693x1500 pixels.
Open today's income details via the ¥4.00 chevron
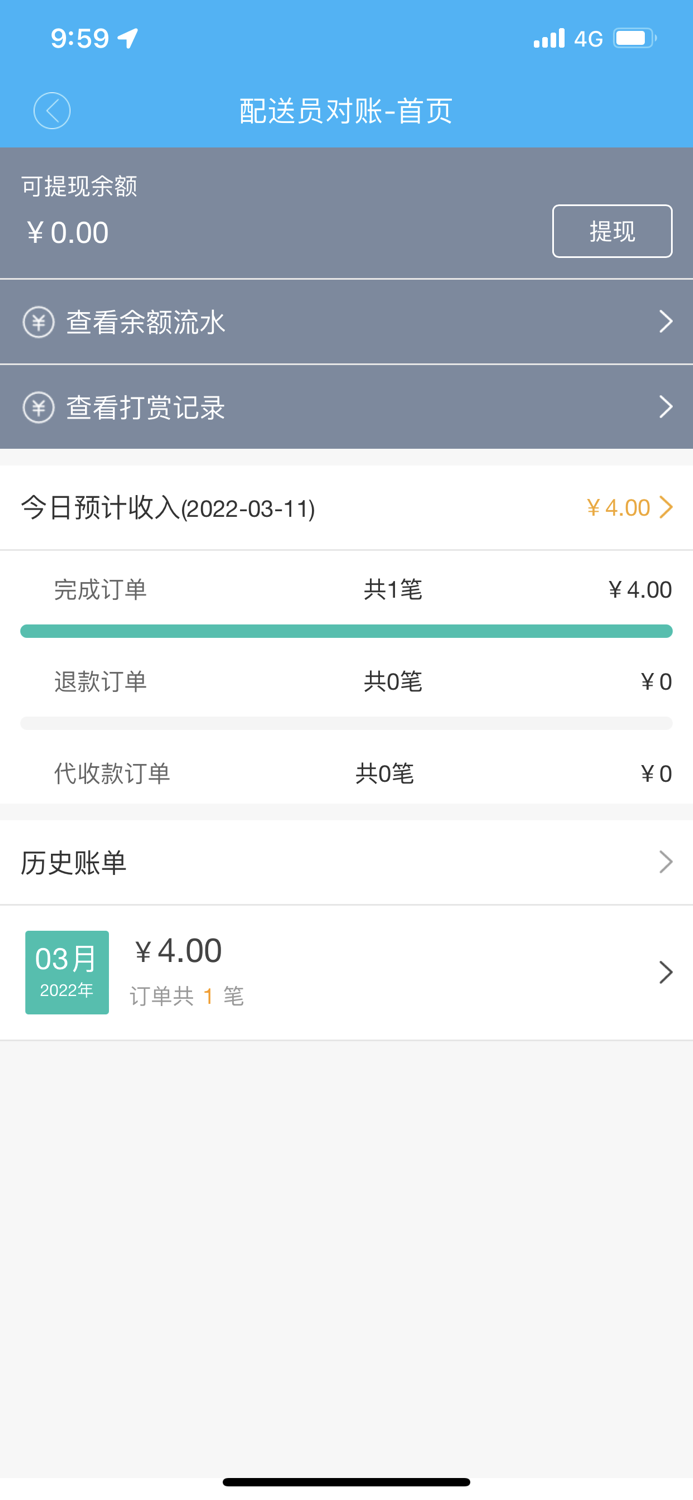tap(668, 507)
